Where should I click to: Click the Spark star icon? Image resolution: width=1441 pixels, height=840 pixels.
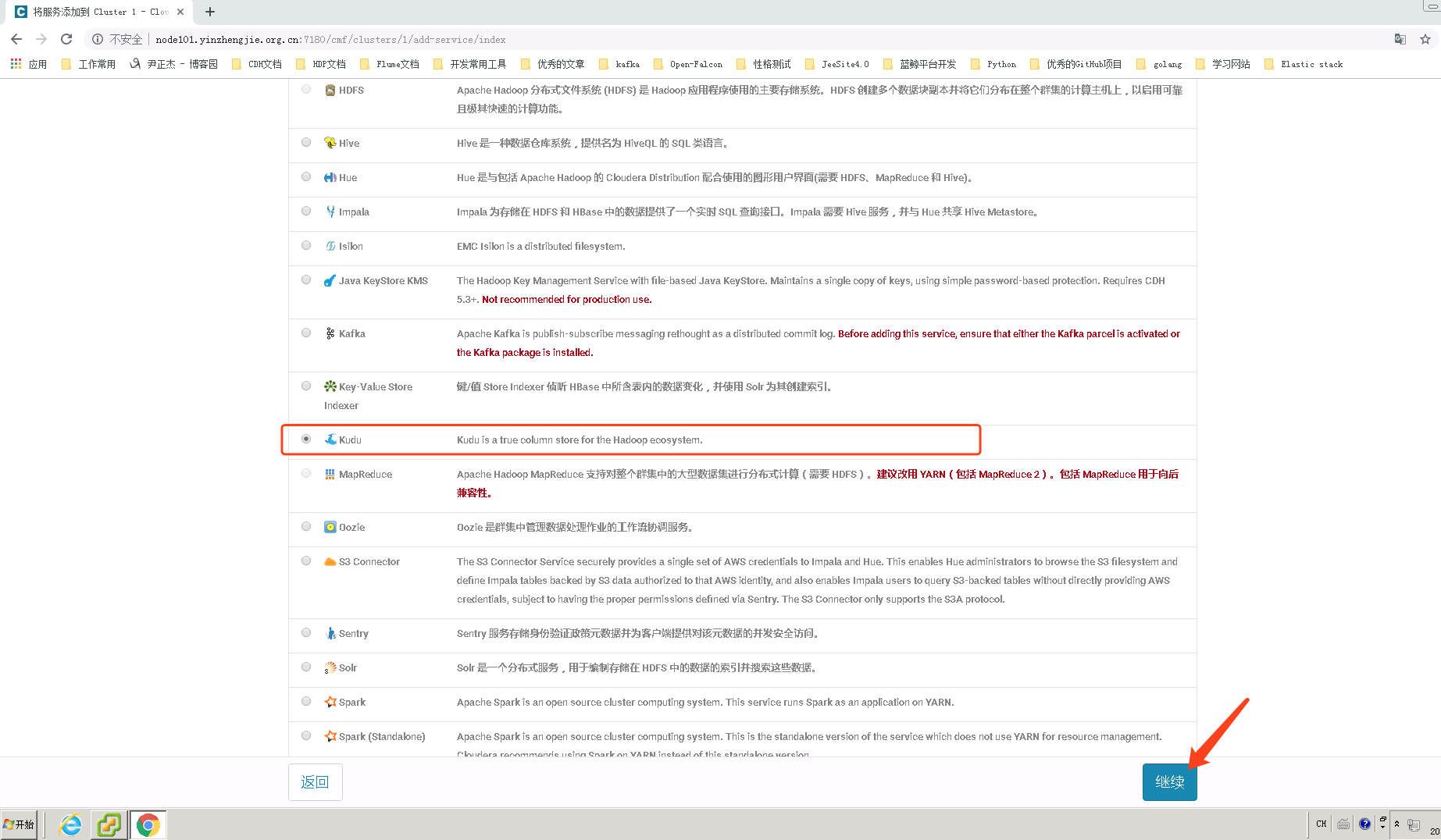point(330,702)
